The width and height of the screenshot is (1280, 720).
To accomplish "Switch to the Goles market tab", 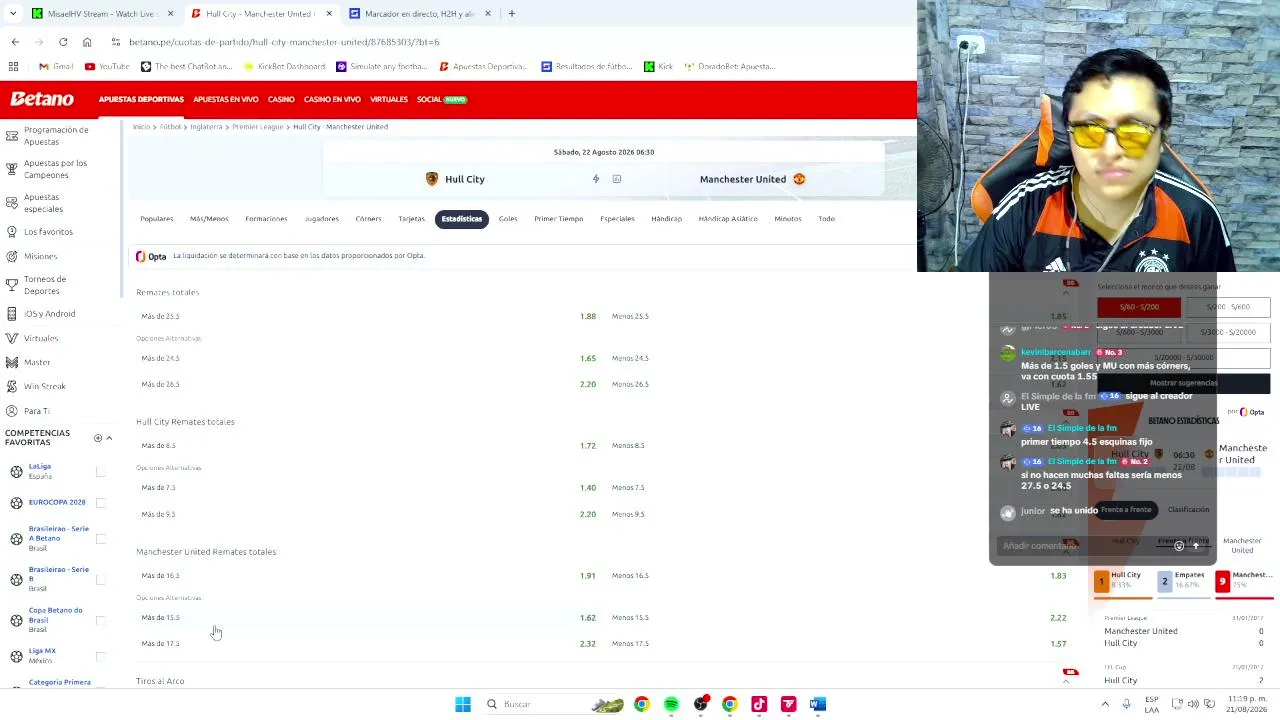I will tap(508, 219).
